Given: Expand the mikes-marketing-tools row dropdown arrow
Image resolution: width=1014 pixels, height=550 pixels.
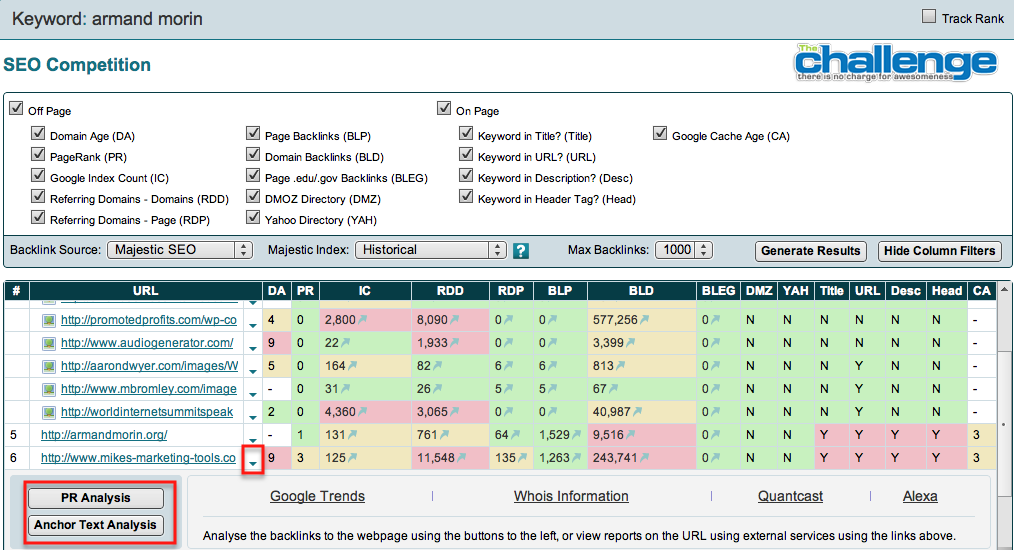Looking at the screenshot, I should coord(254,460).
